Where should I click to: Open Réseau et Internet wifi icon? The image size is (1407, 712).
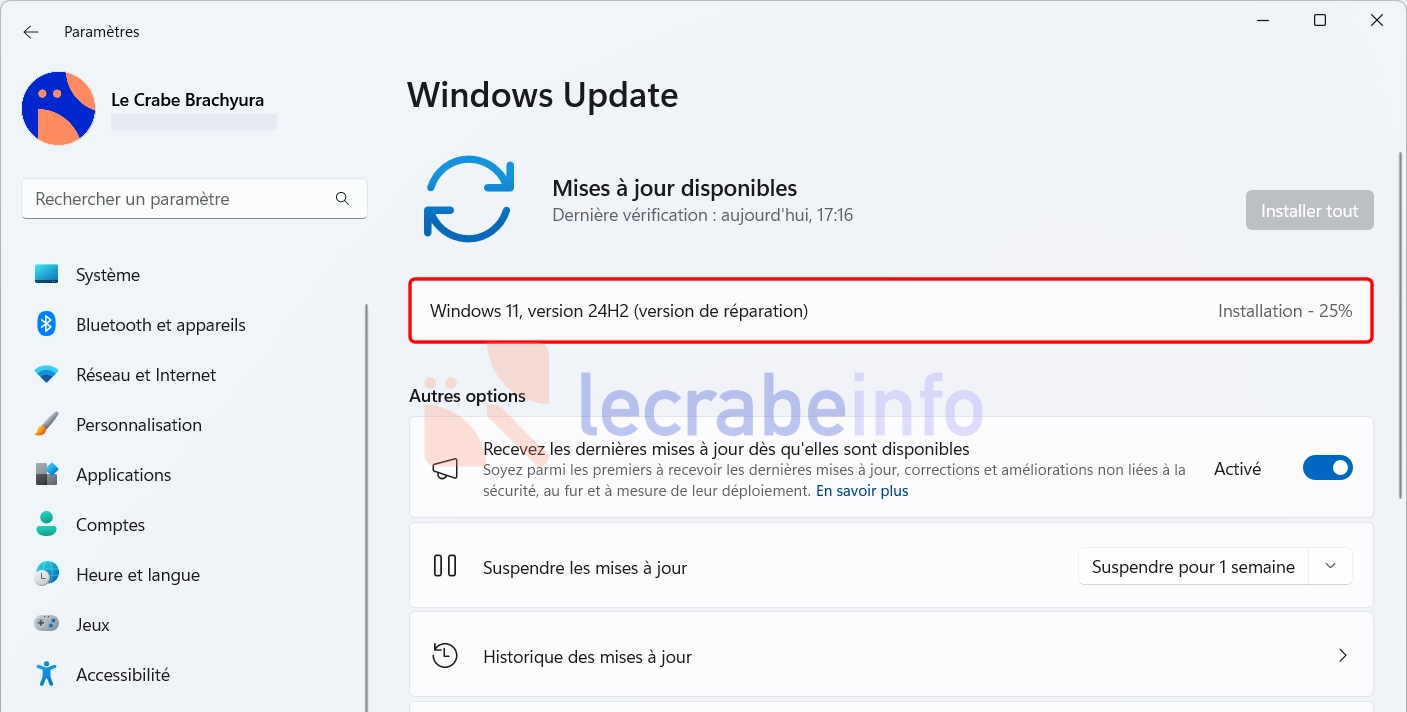click(46, 374)
